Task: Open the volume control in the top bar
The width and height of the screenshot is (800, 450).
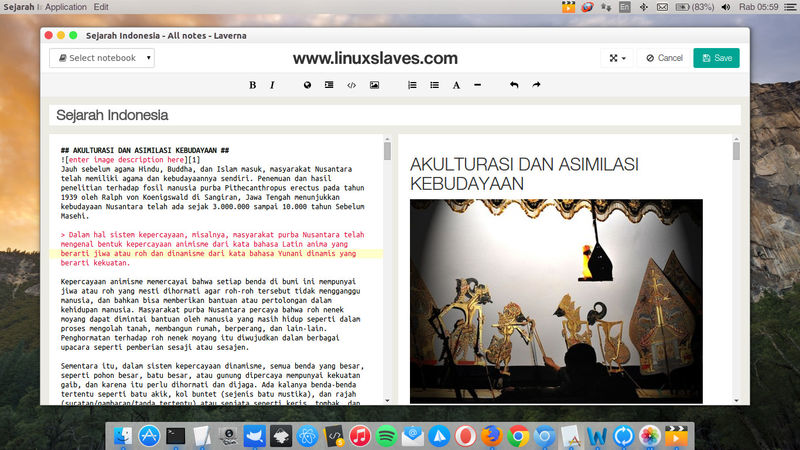Action: click(726, 7)
